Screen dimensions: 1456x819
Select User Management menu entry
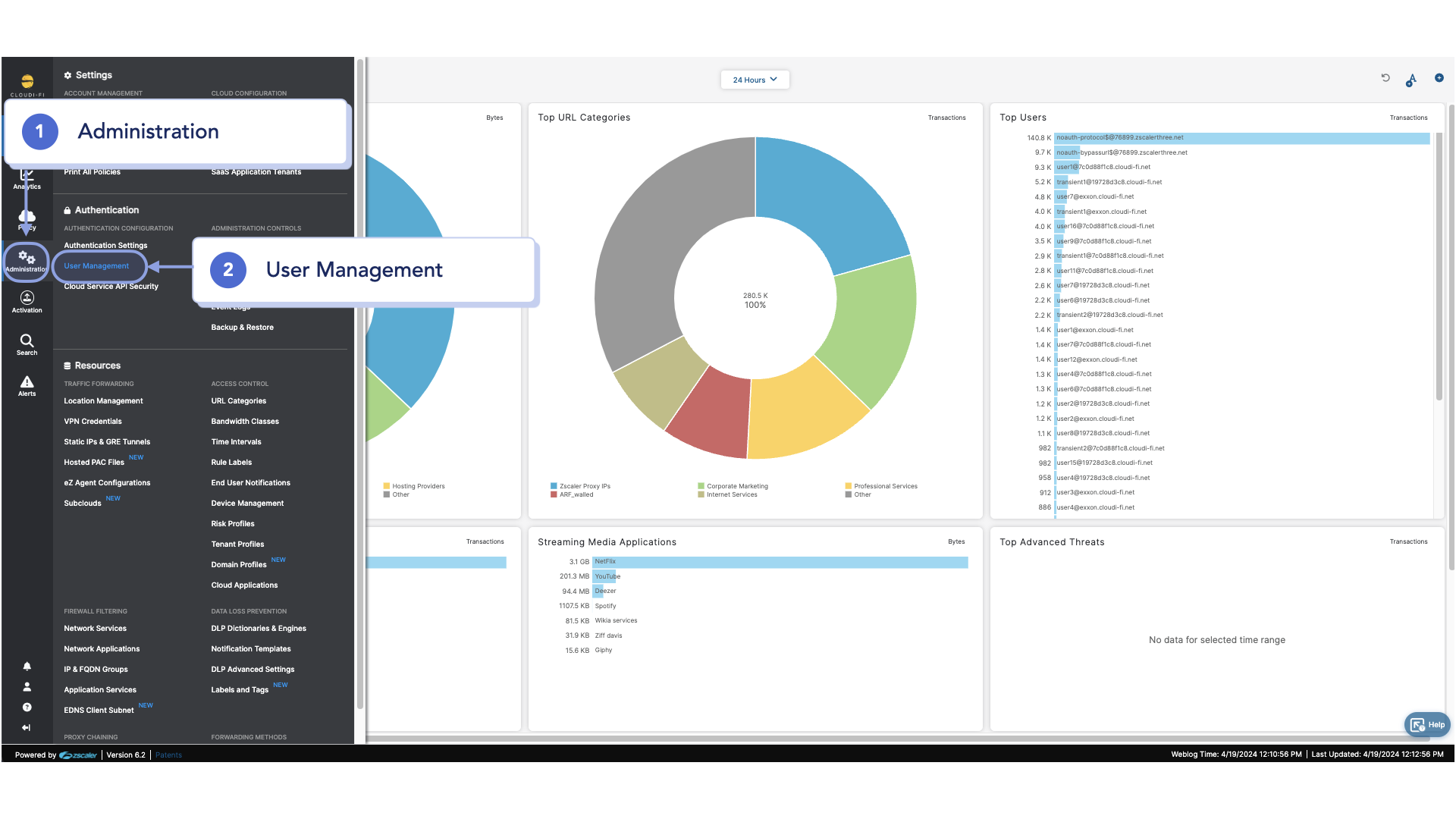click(x=96, y=266)
